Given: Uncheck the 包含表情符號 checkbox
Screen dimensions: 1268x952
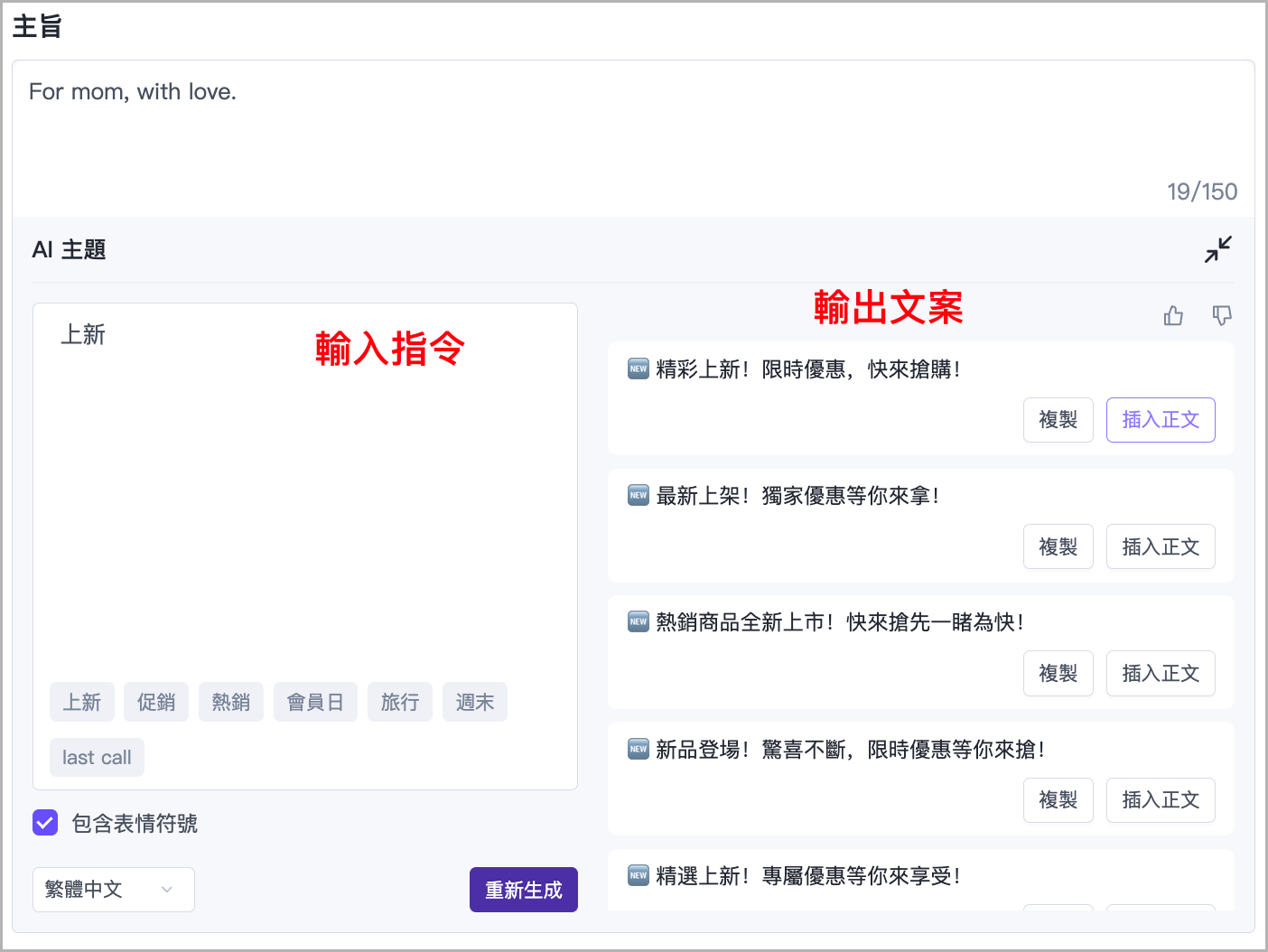Looking at the screenshot, I should pyautogui.click(x=45, y=823).
